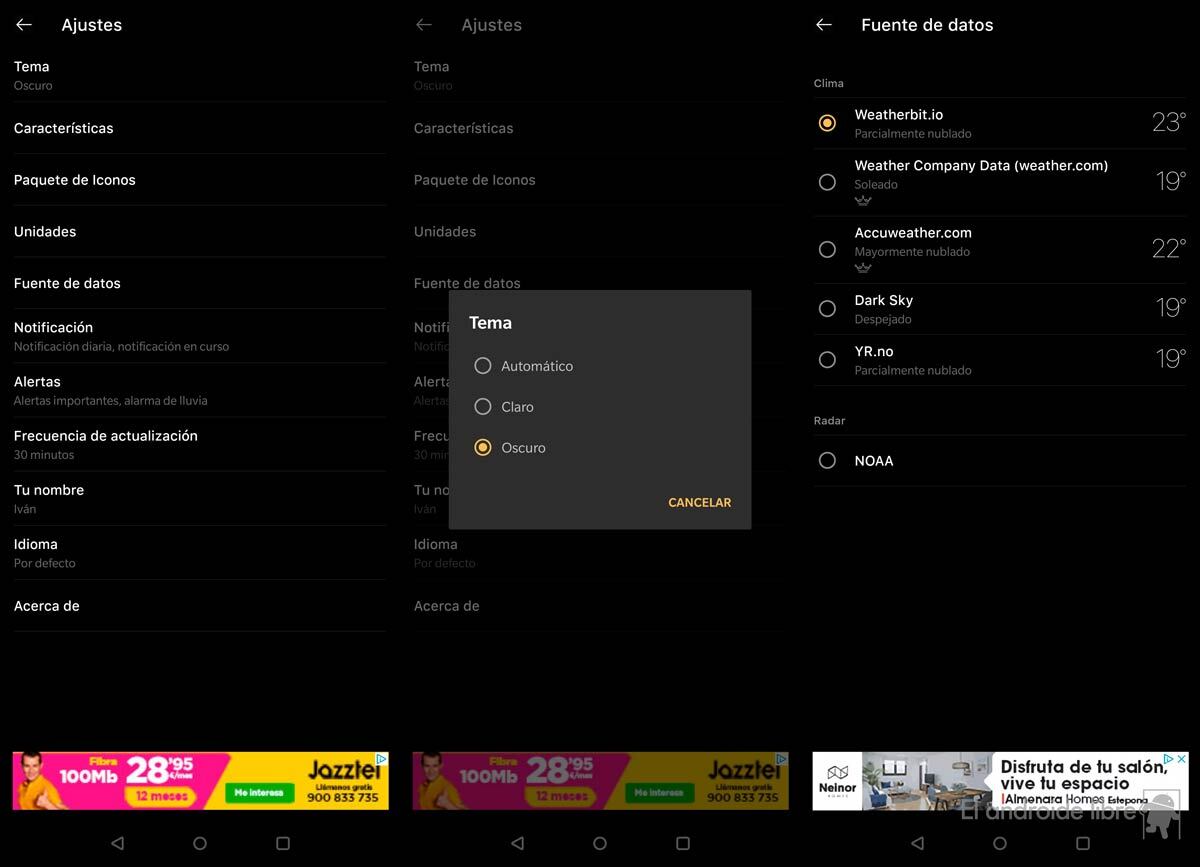
Task: Tap CANCELAR in Tema dialog
Action: (700, 503)
